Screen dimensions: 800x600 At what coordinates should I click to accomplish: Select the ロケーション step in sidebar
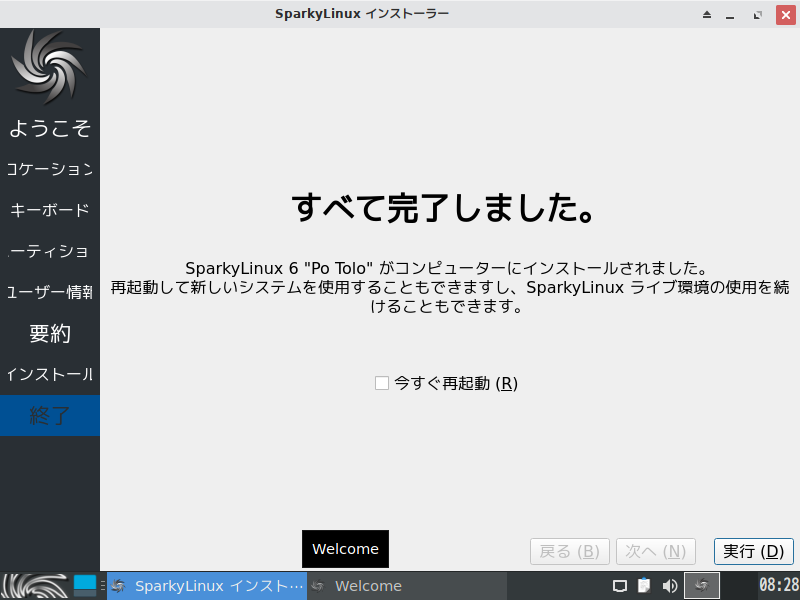tap(50, 169)
